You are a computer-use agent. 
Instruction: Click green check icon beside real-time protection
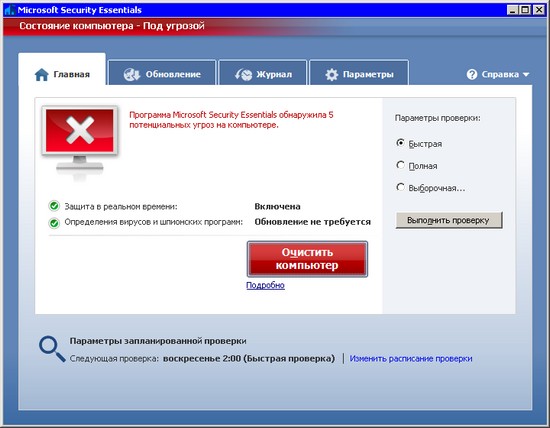click(x=54, y=206)
